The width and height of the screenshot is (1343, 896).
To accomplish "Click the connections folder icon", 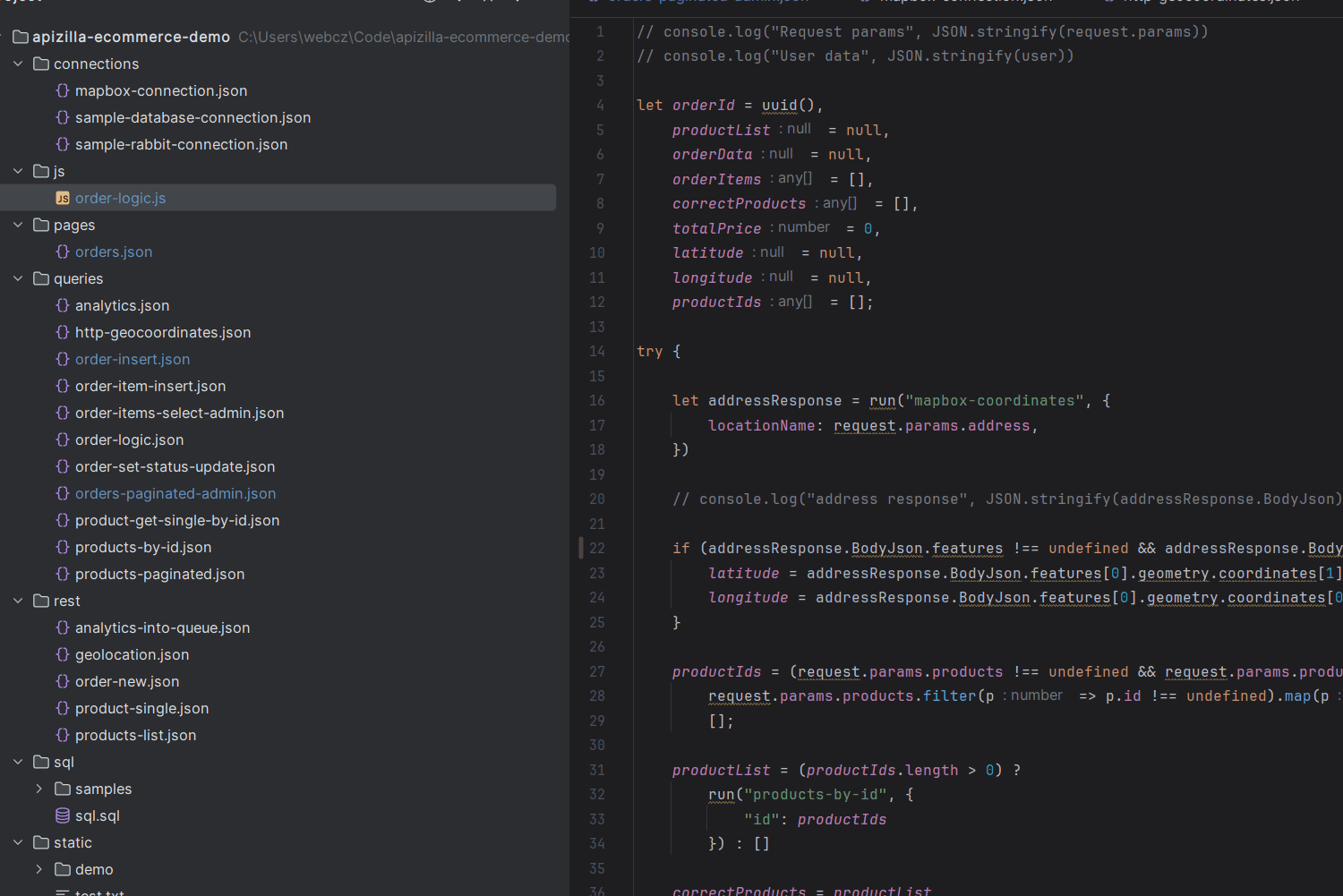I will click(x=41, y=64).
